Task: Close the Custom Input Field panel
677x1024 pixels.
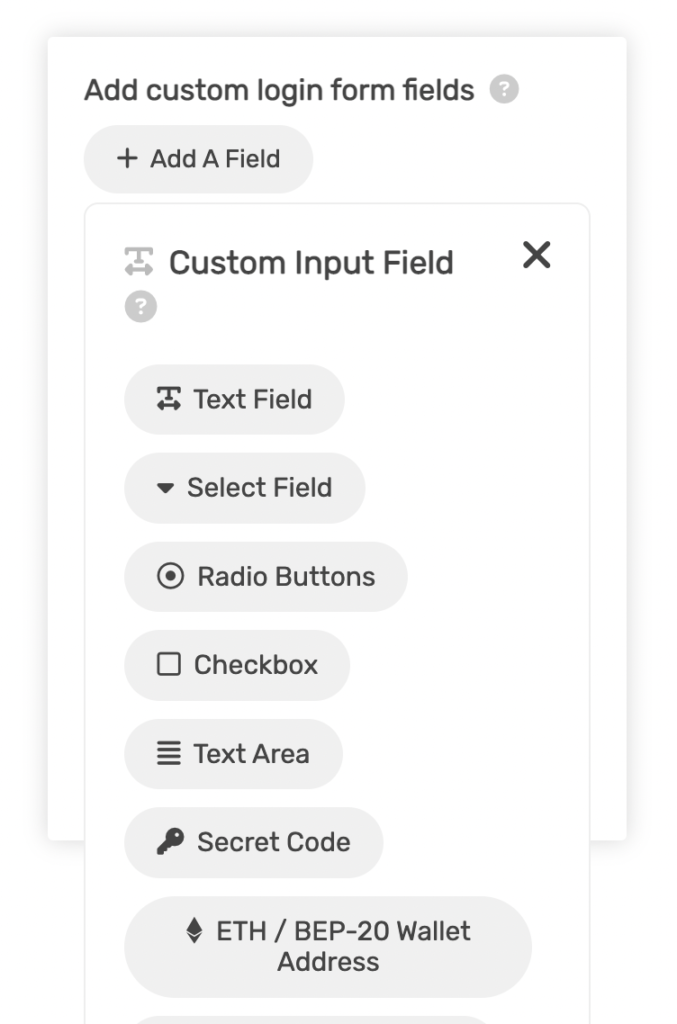Action: [537, 255]
